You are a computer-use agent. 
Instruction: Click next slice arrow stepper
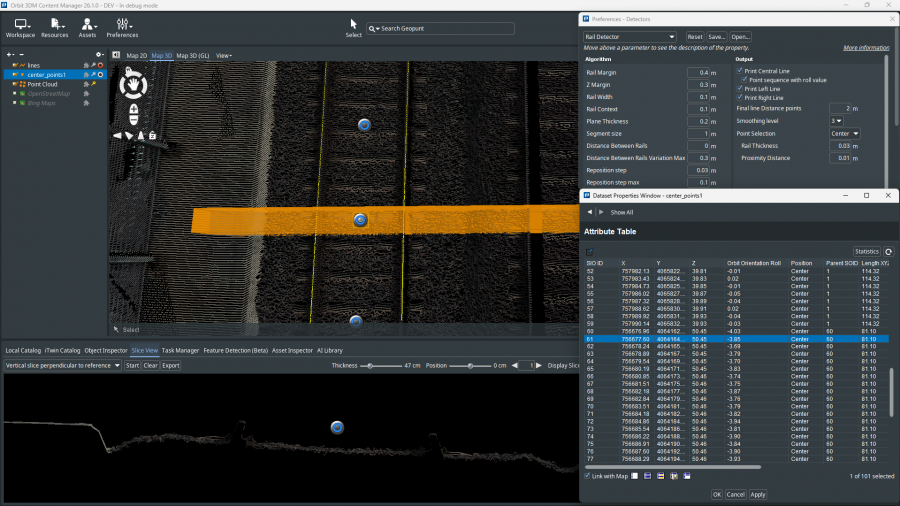[x=538, y=365]
